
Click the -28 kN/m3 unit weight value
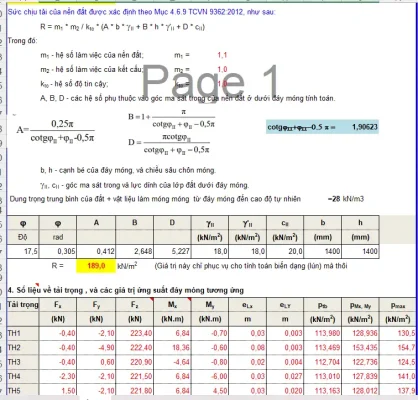[346, 199]
